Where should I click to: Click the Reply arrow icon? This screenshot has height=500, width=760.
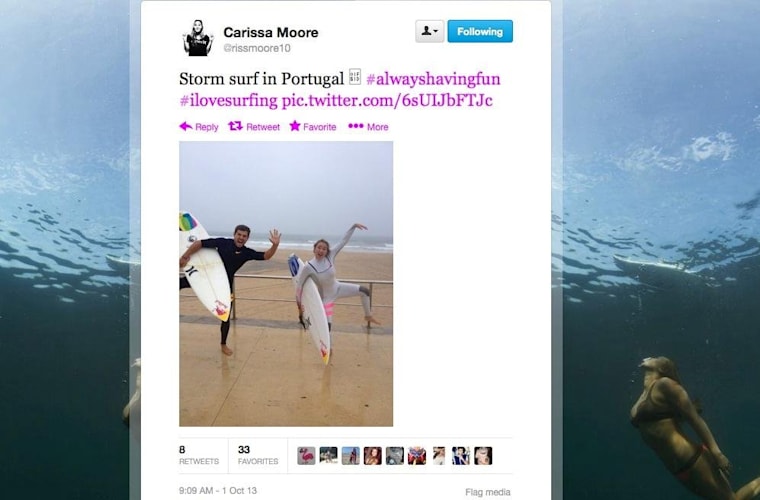[186, 126]
